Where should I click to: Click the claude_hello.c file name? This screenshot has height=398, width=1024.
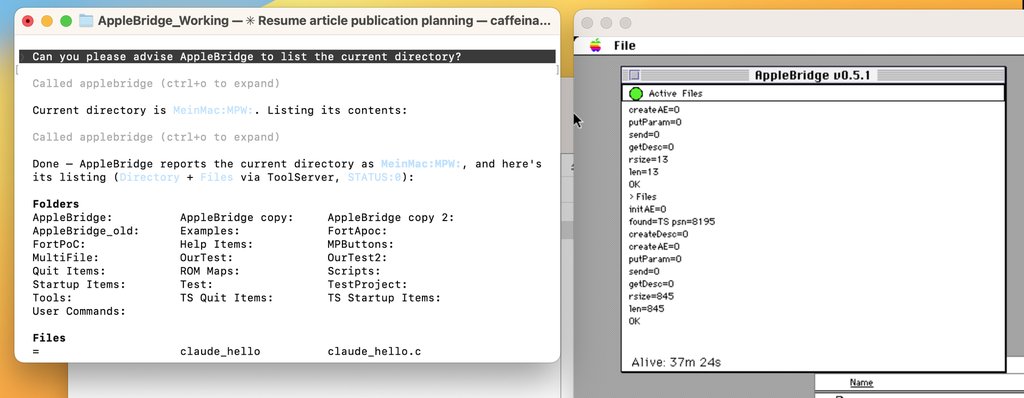coord(374,352)
